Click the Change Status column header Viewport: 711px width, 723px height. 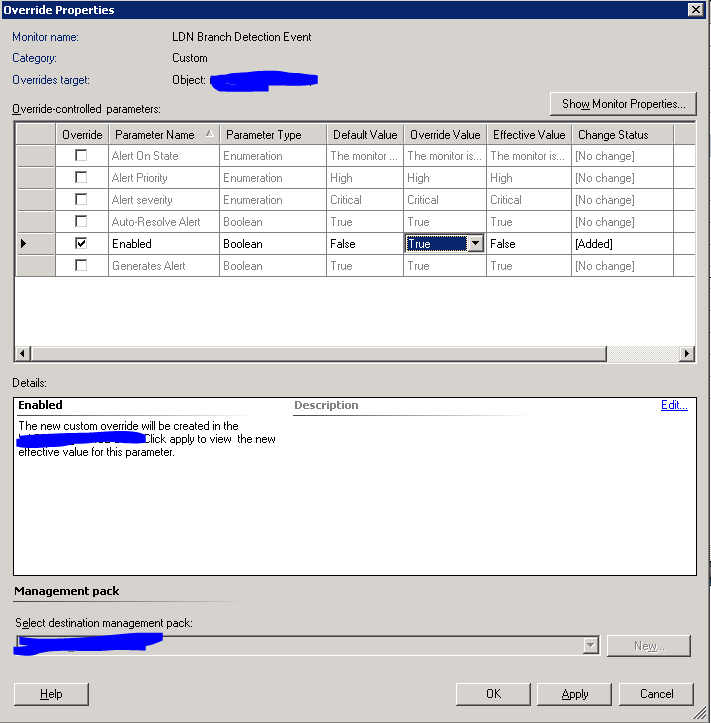[622, 135]
